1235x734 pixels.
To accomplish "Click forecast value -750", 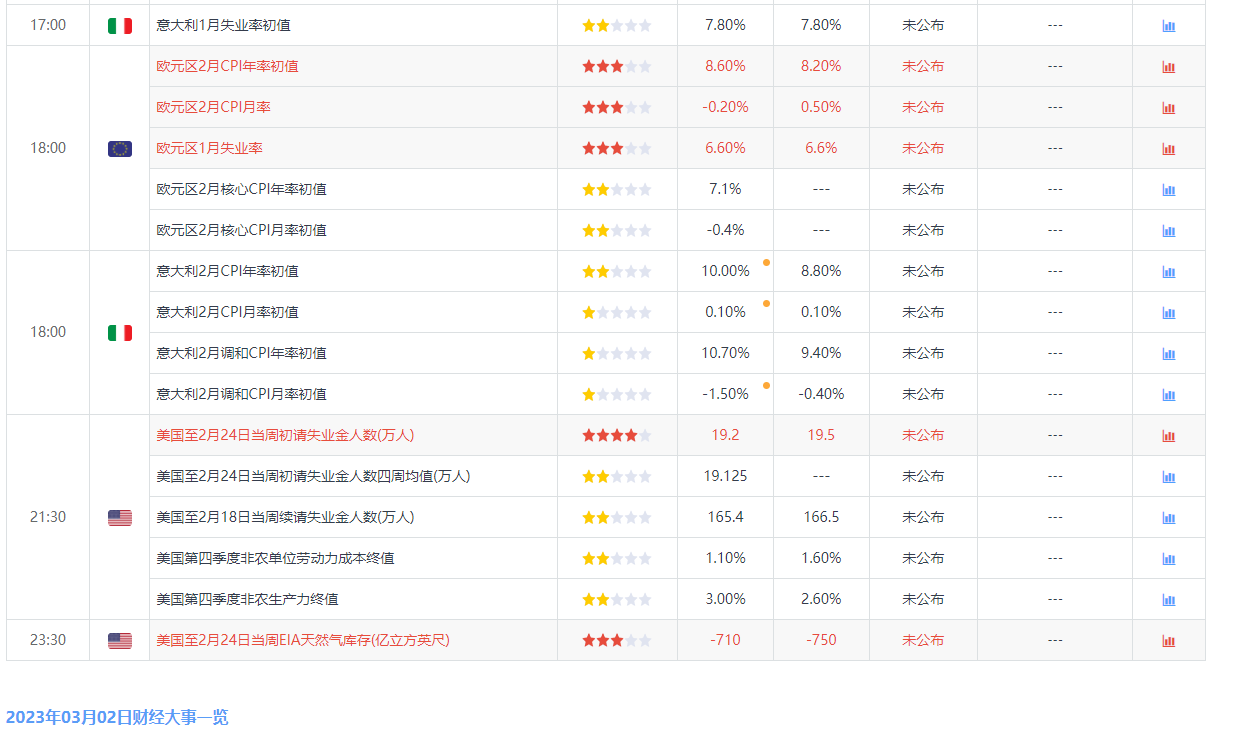I will tap(821, 640).
